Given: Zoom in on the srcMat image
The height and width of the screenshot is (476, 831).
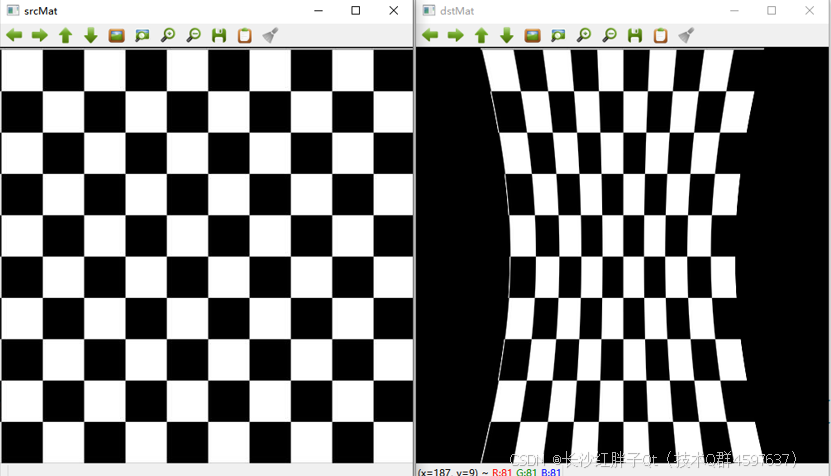Looking at the screenshot, I should [x=168, y=35].
